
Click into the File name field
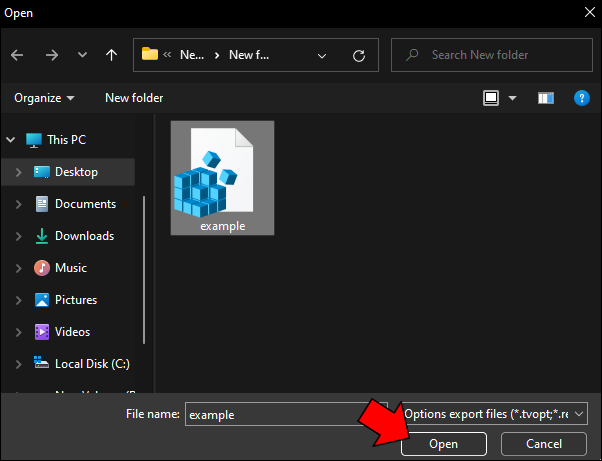coord(286,414)
